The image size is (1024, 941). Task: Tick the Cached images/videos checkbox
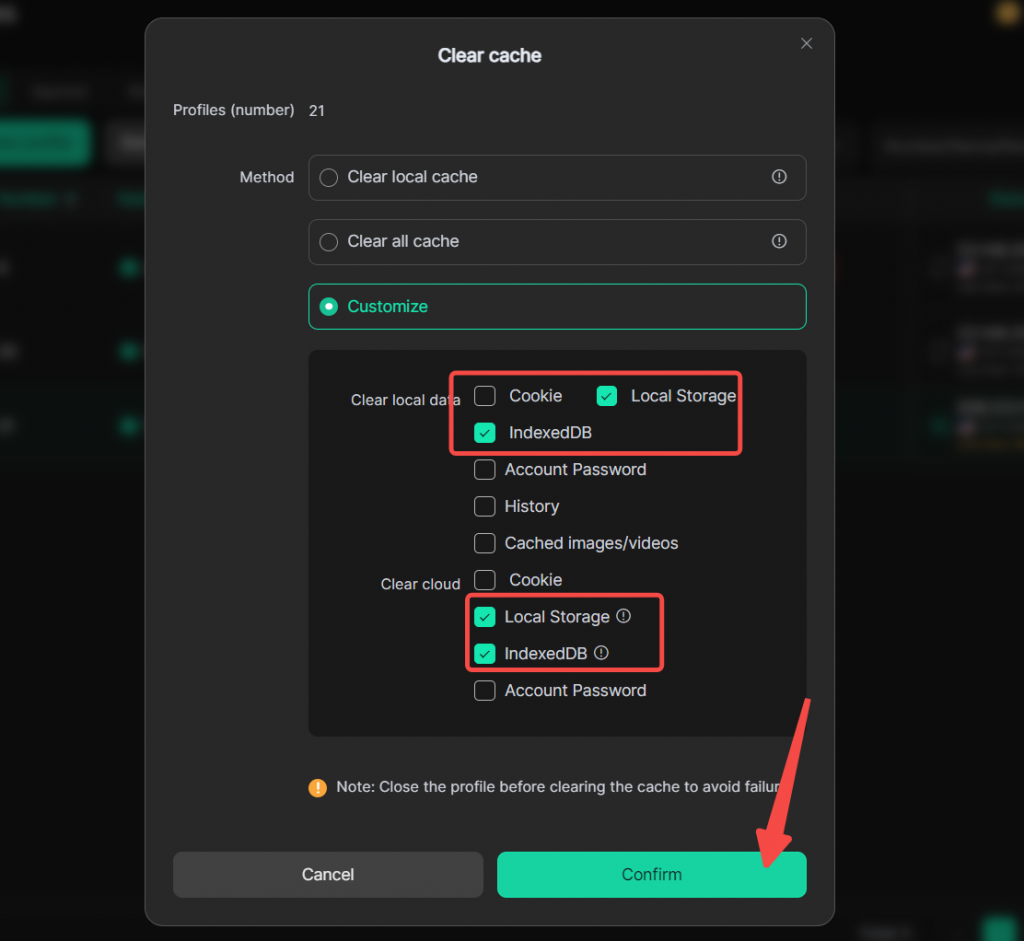click(x=485, y=543)
